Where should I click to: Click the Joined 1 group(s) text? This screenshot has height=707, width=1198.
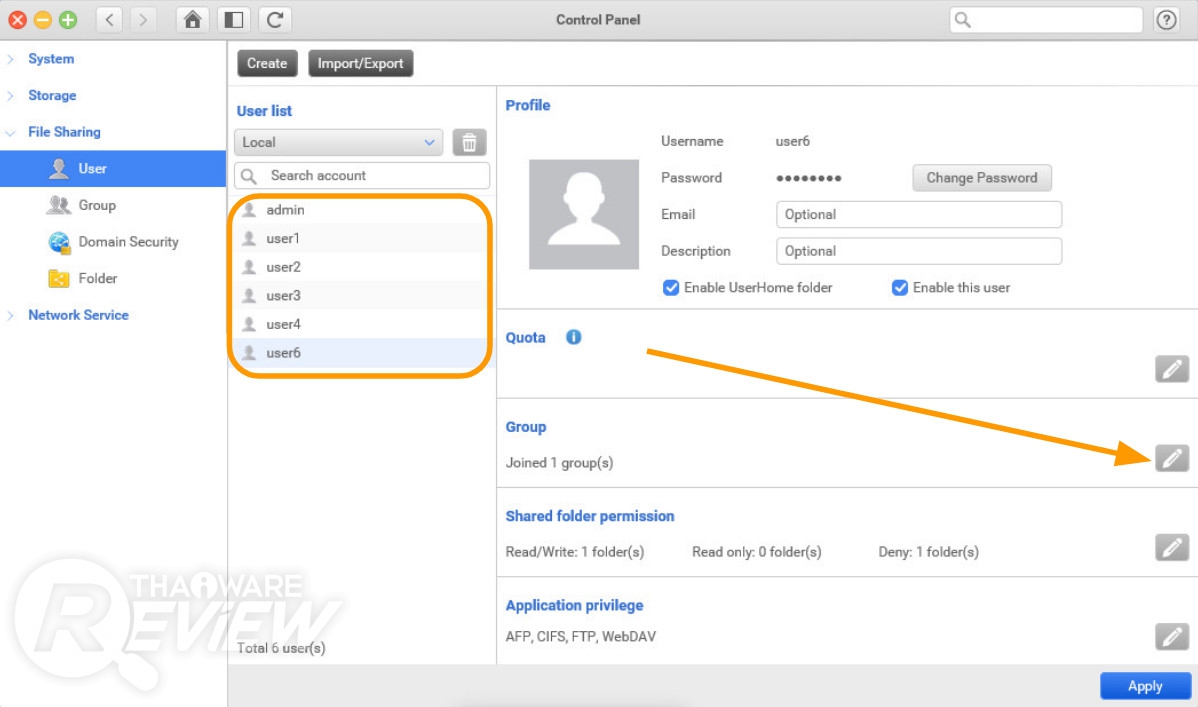pos(559,463)
